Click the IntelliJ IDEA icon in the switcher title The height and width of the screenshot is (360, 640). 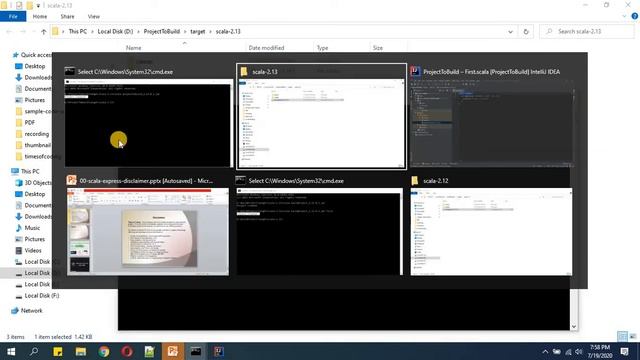click(x=415, y=71)
